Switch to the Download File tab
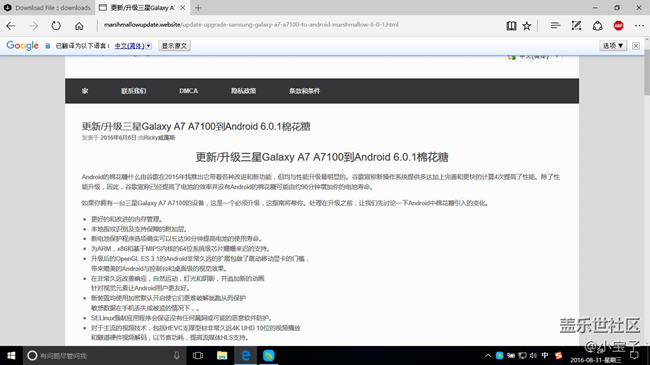The height and width of the screenshot is (365, 650). (47, 7)
